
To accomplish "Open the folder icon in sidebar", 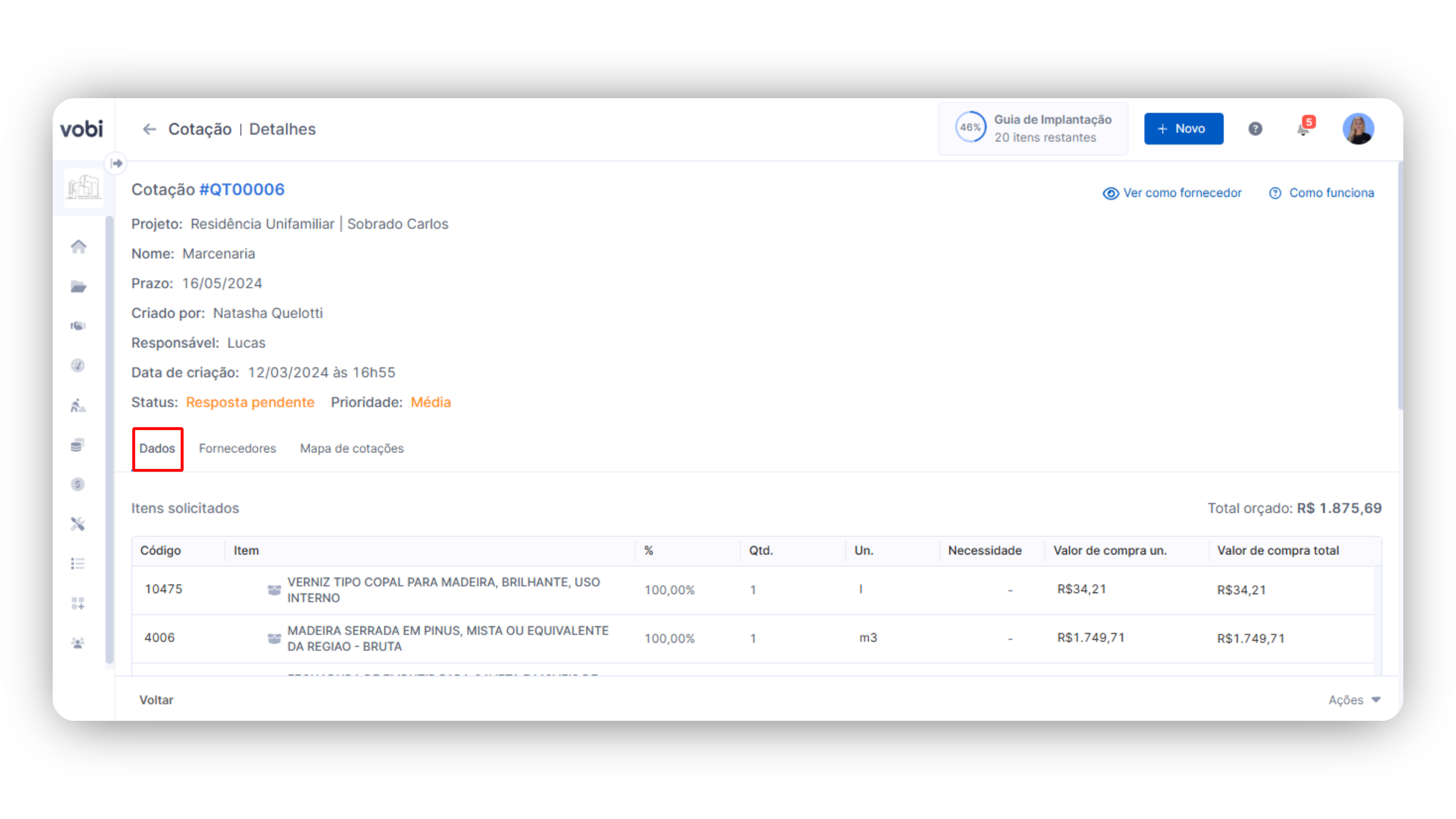I will pos(78,287).
